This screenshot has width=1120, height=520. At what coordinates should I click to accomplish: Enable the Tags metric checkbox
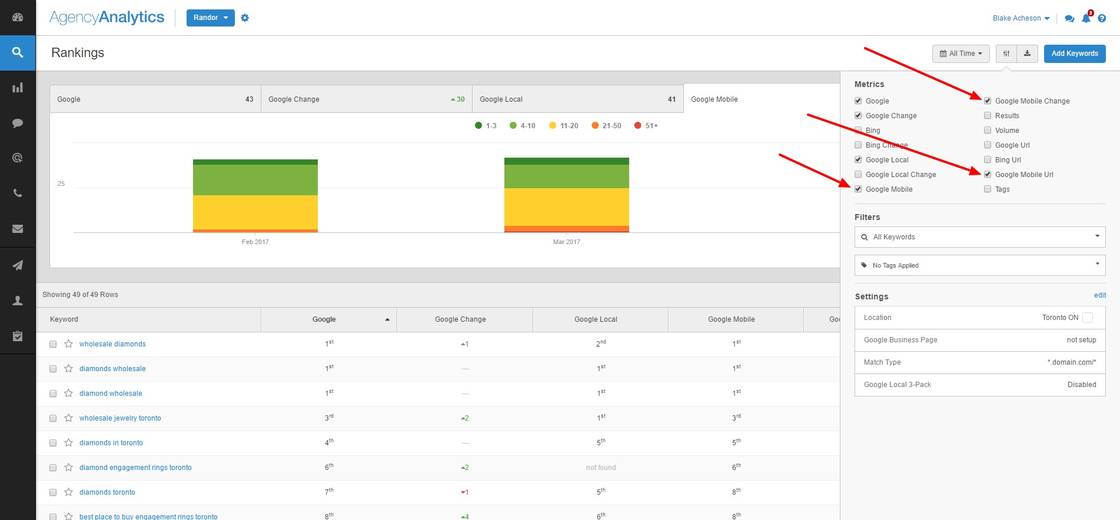[988, 189]
